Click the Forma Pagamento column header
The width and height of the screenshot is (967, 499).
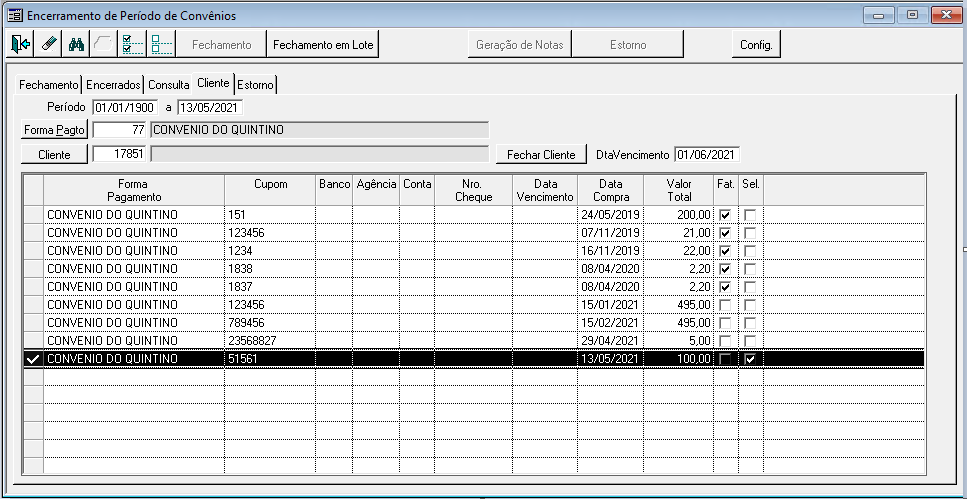pos(134,191)
